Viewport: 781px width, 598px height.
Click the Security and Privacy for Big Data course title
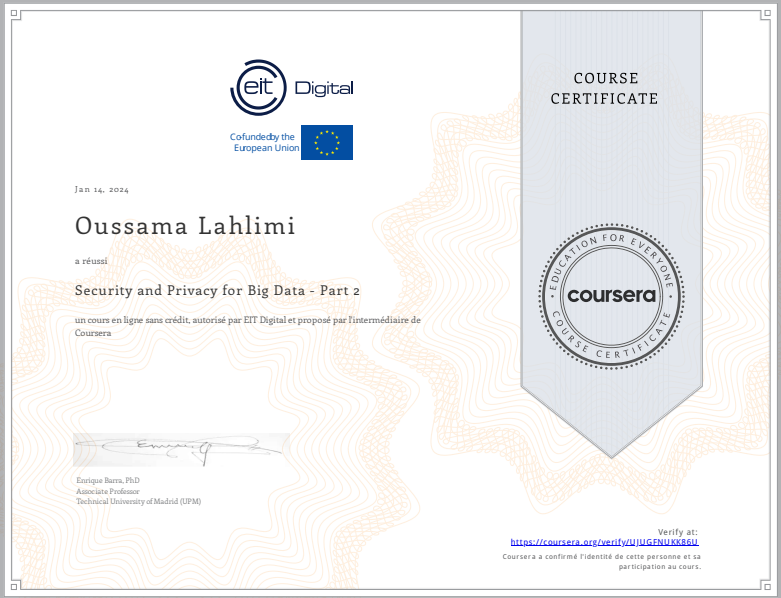(217, 290)
